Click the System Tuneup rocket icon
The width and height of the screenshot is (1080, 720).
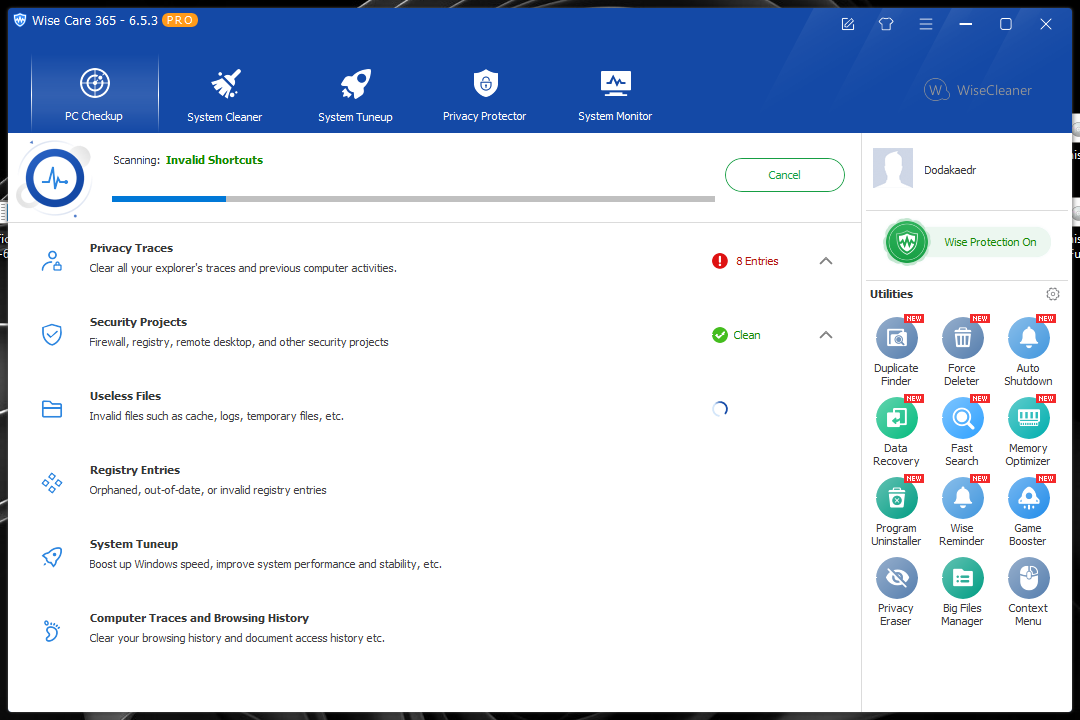[x=52, y=557]
